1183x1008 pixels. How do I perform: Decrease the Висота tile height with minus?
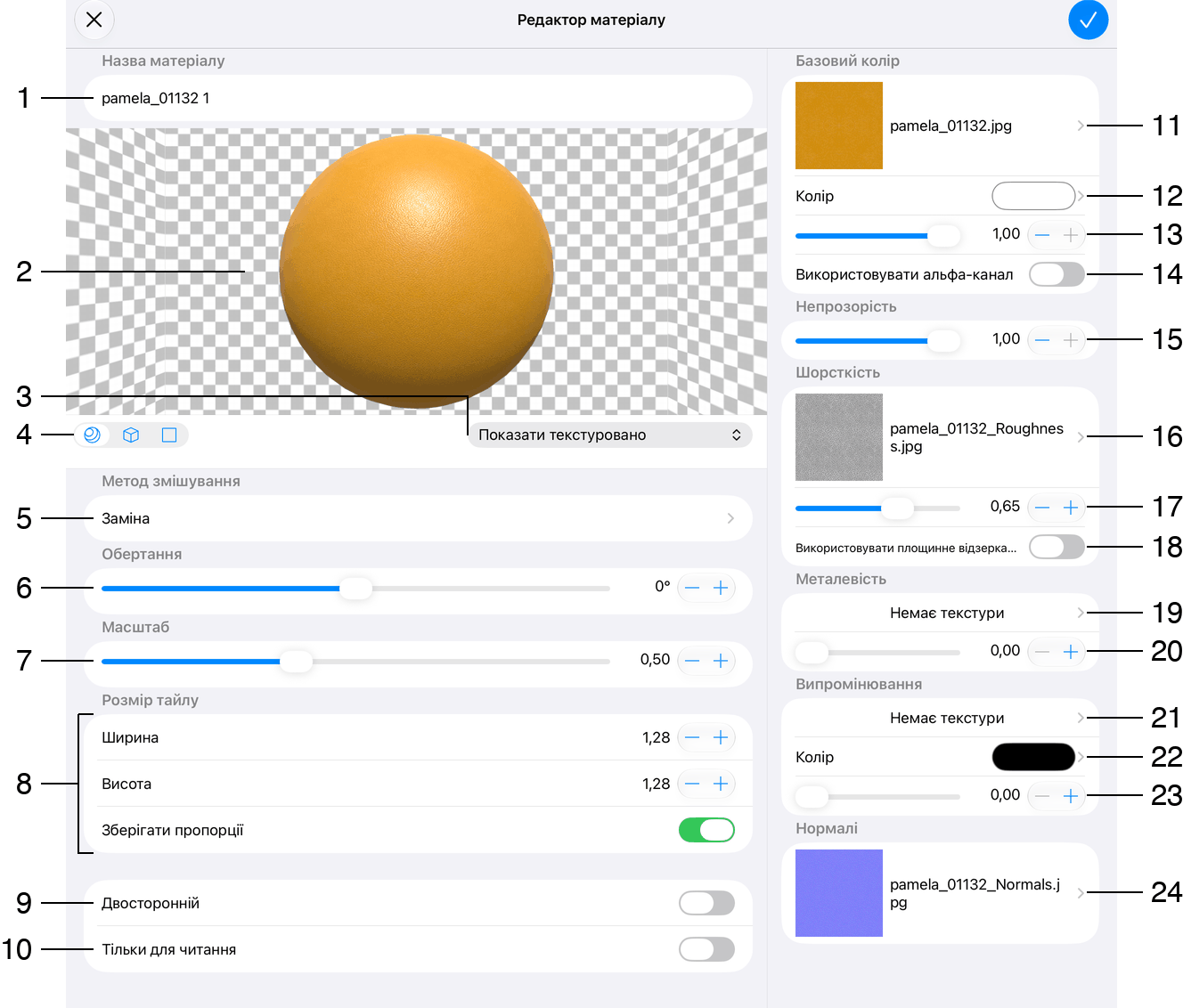(692, 784)
